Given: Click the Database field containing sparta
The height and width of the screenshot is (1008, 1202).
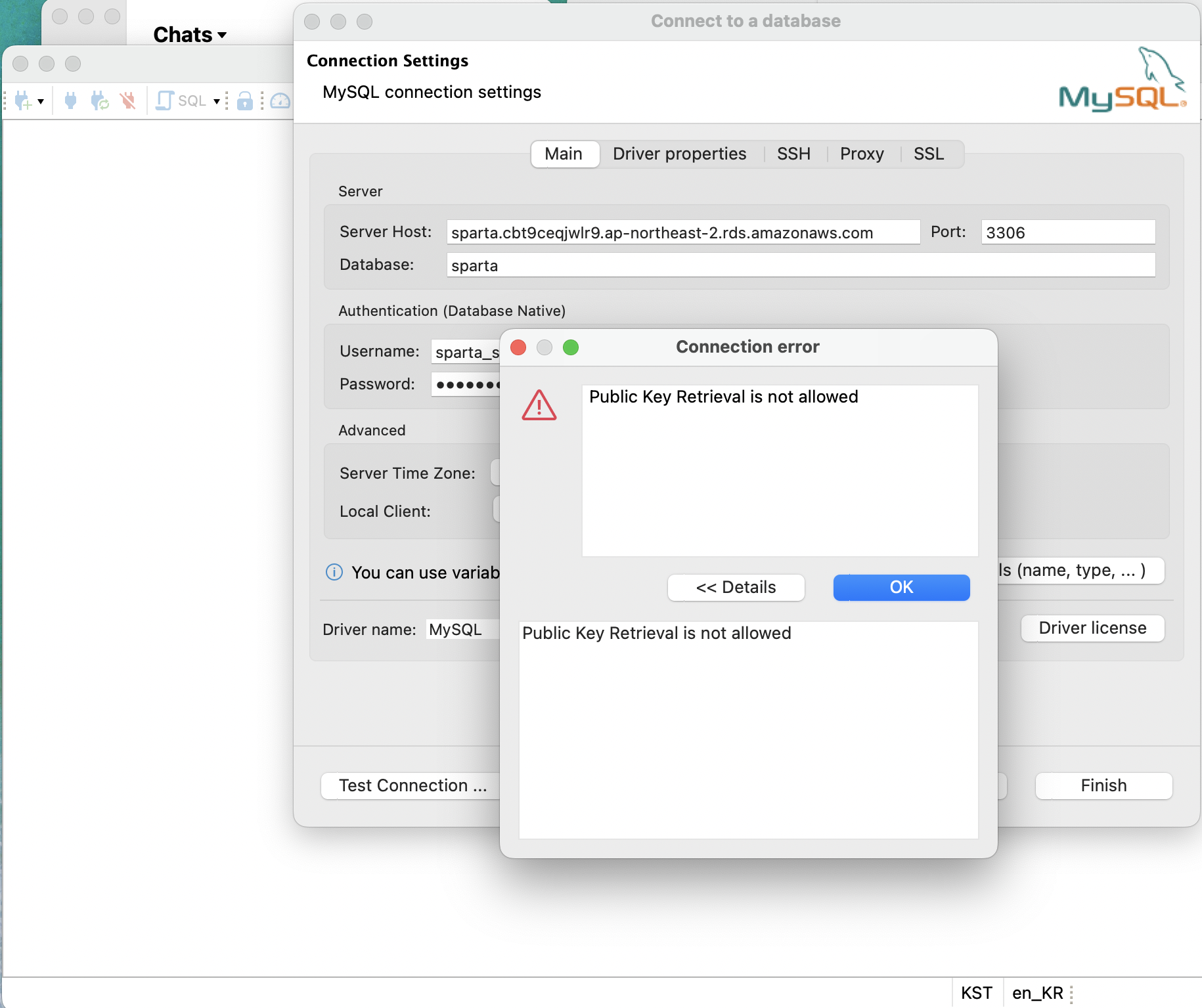Looking at the screenshot, I should (x=801, y=265).
